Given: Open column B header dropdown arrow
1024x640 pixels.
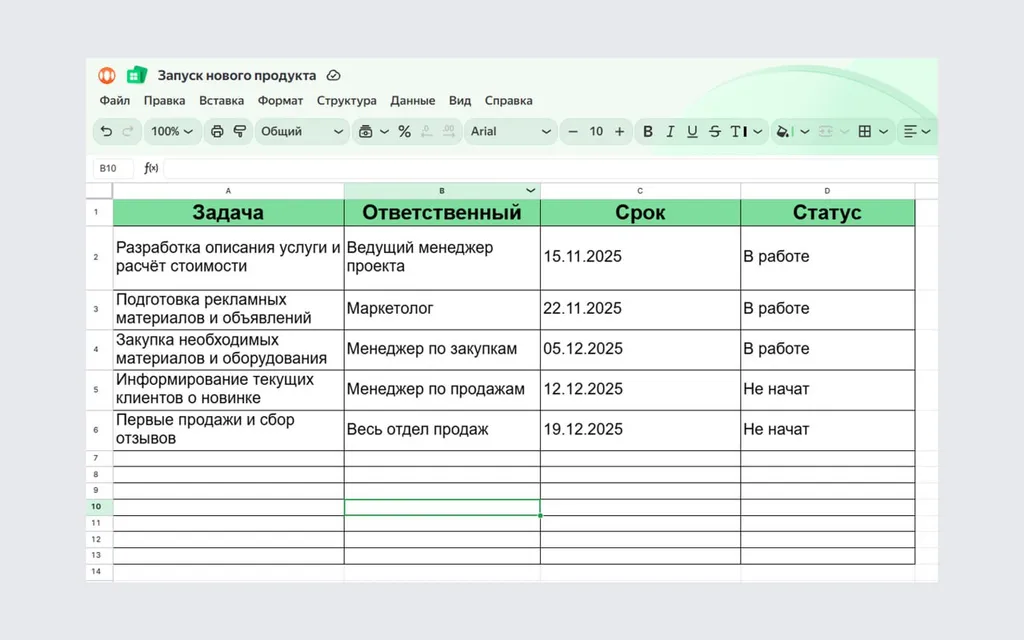Looking at the screenshot, I should tap(530, 191).
